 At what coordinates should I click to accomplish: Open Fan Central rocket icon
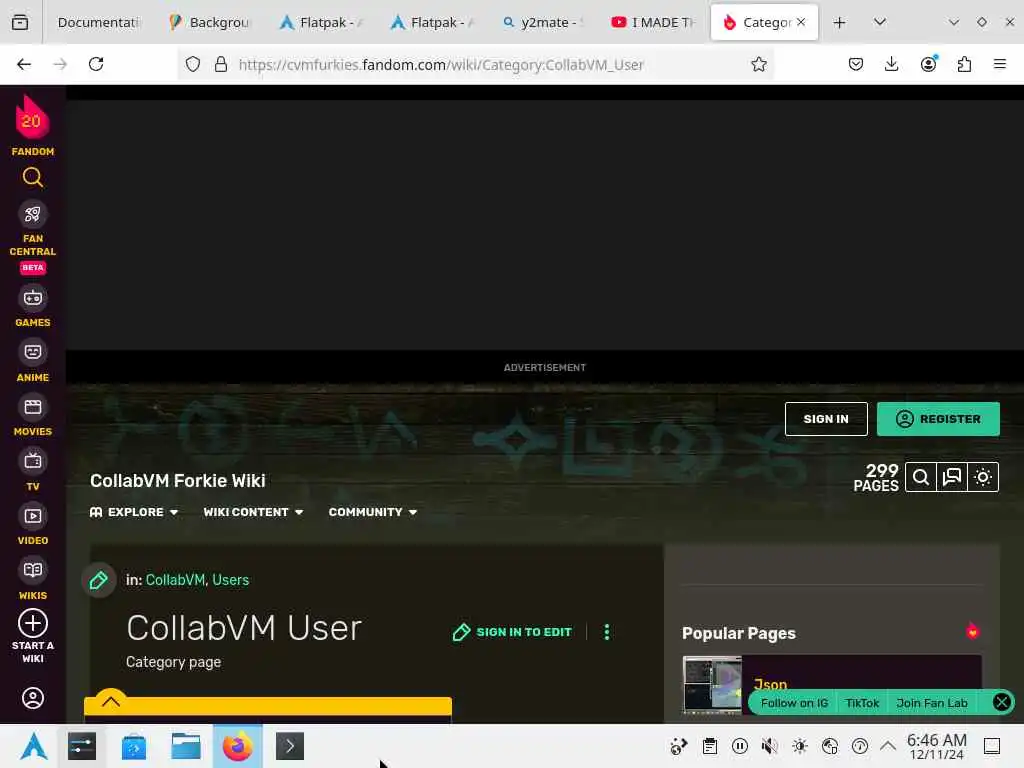click(33, 214)
